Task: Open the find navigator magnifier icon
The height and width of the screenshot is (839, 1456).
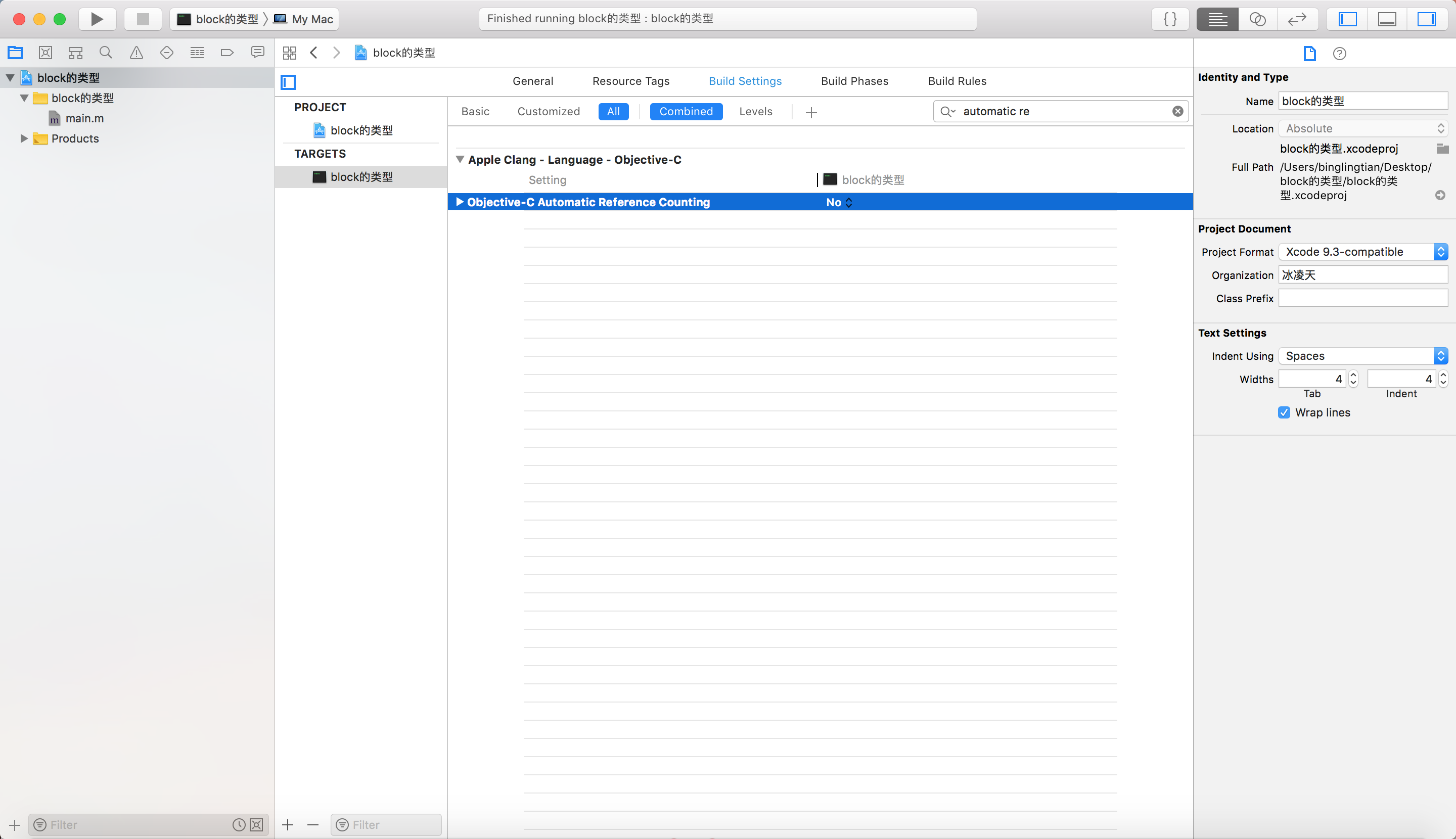Action: pyautogui.click(x=106, y=53)
